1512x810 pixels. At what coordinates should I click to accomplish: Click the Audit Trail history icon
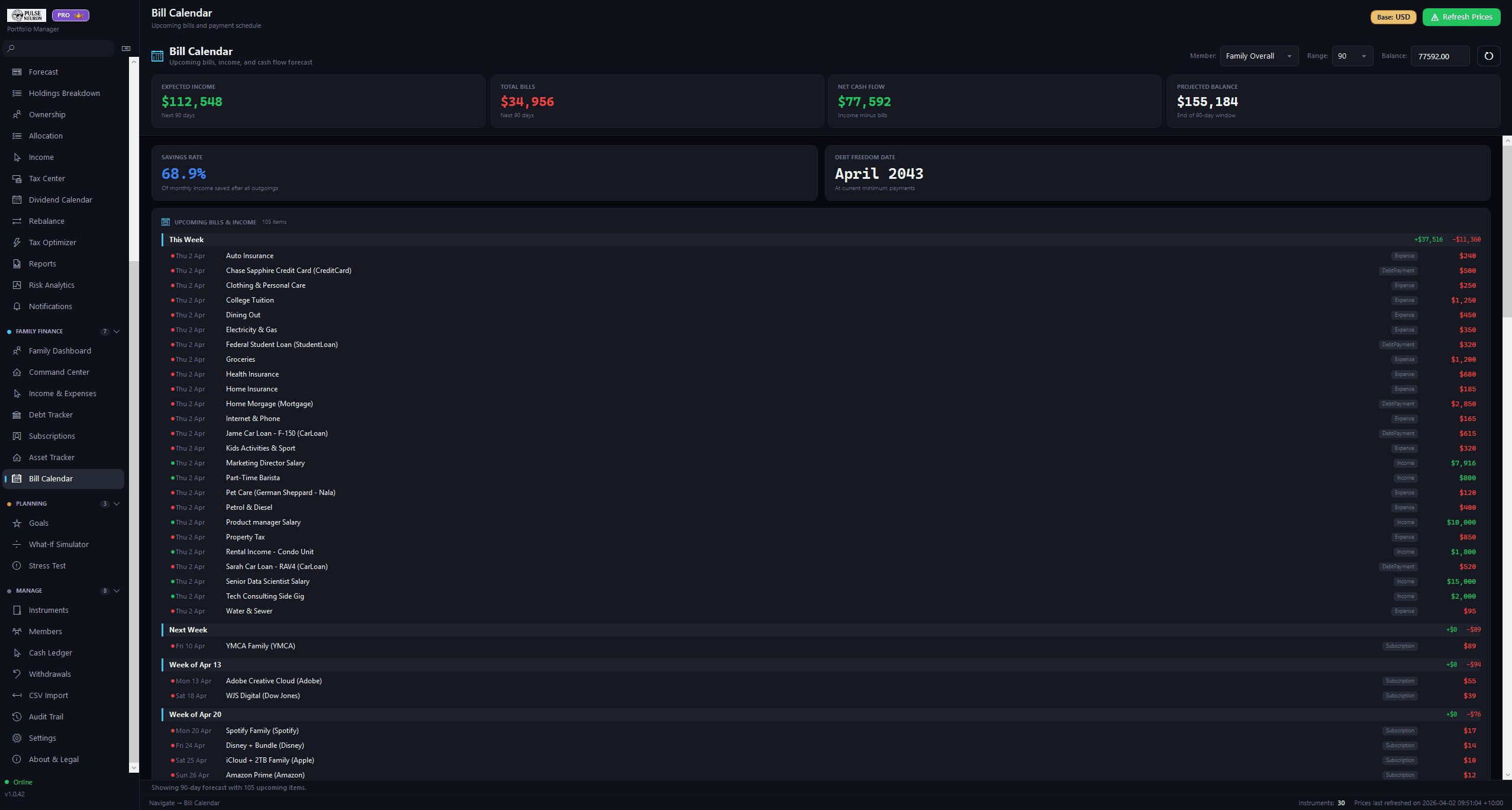[x=17, y=716]
